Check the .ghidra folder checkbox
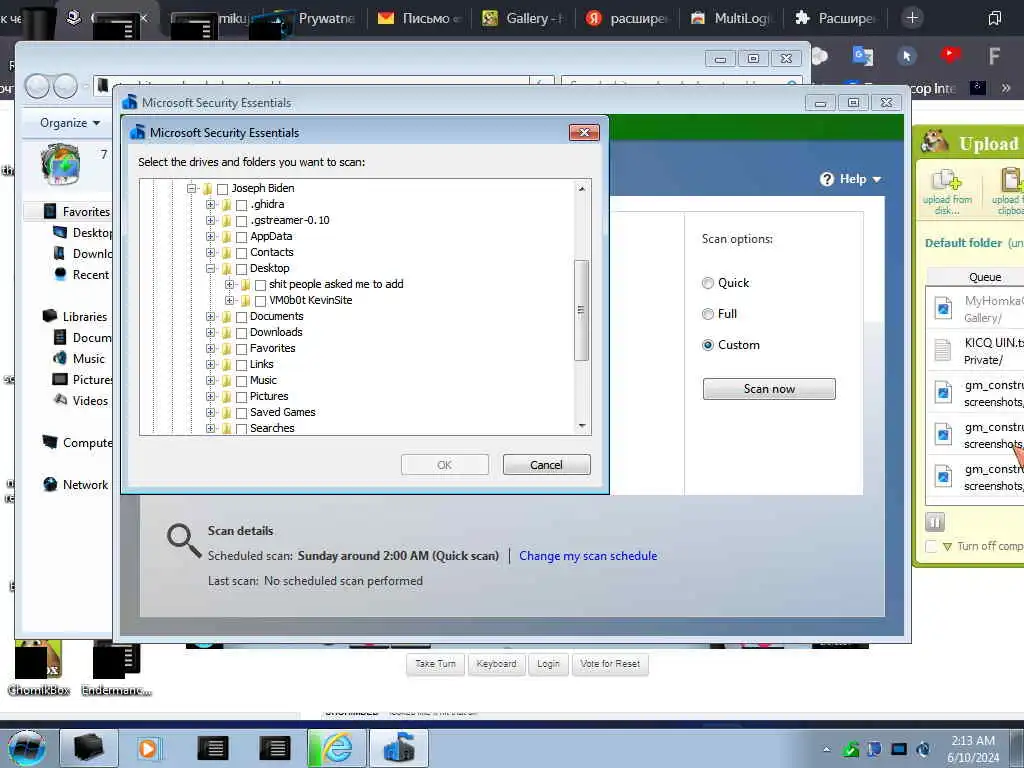 tap(241, 205)
